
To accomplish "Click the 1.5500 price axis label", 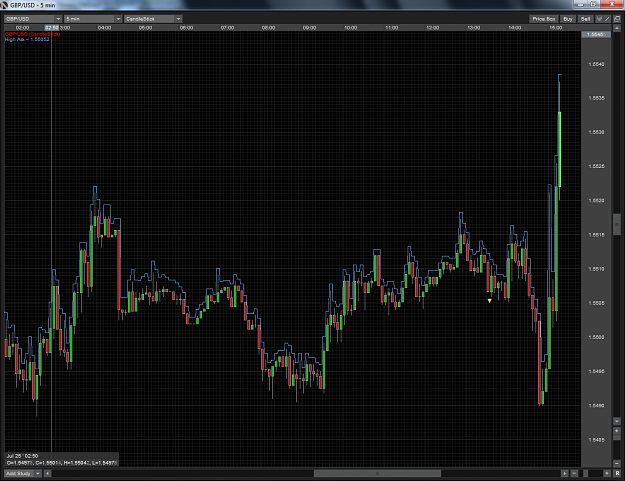I will (x=596, y=337).
